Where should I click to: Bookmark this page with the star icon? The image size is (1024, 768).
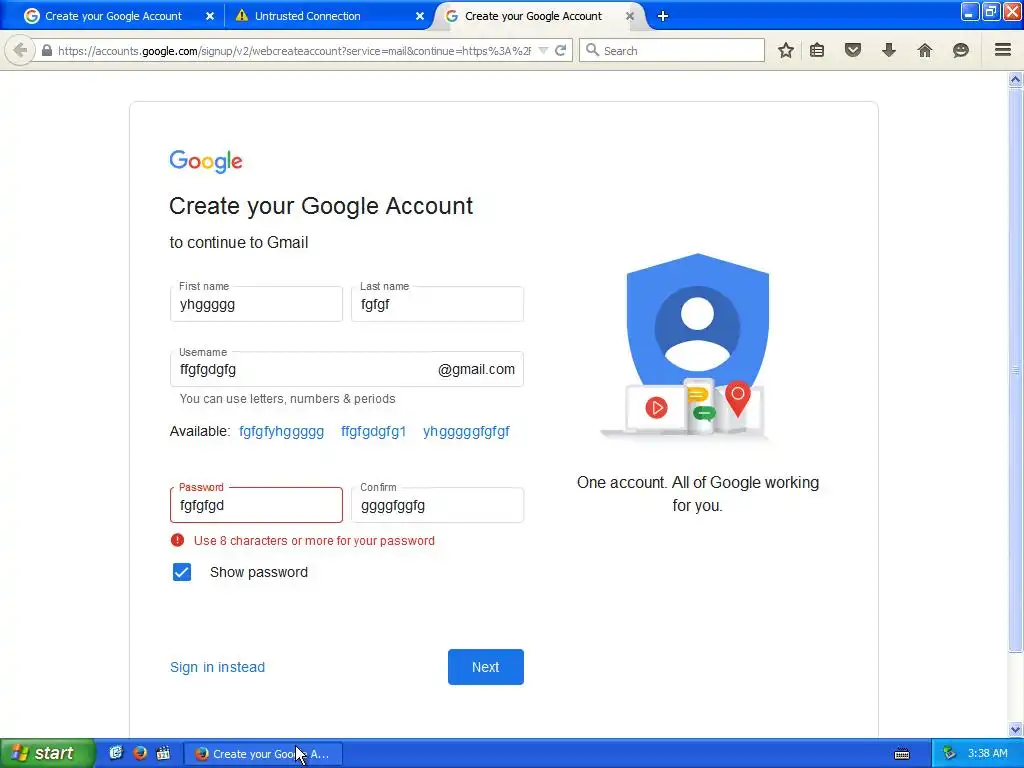click(786, 50)
